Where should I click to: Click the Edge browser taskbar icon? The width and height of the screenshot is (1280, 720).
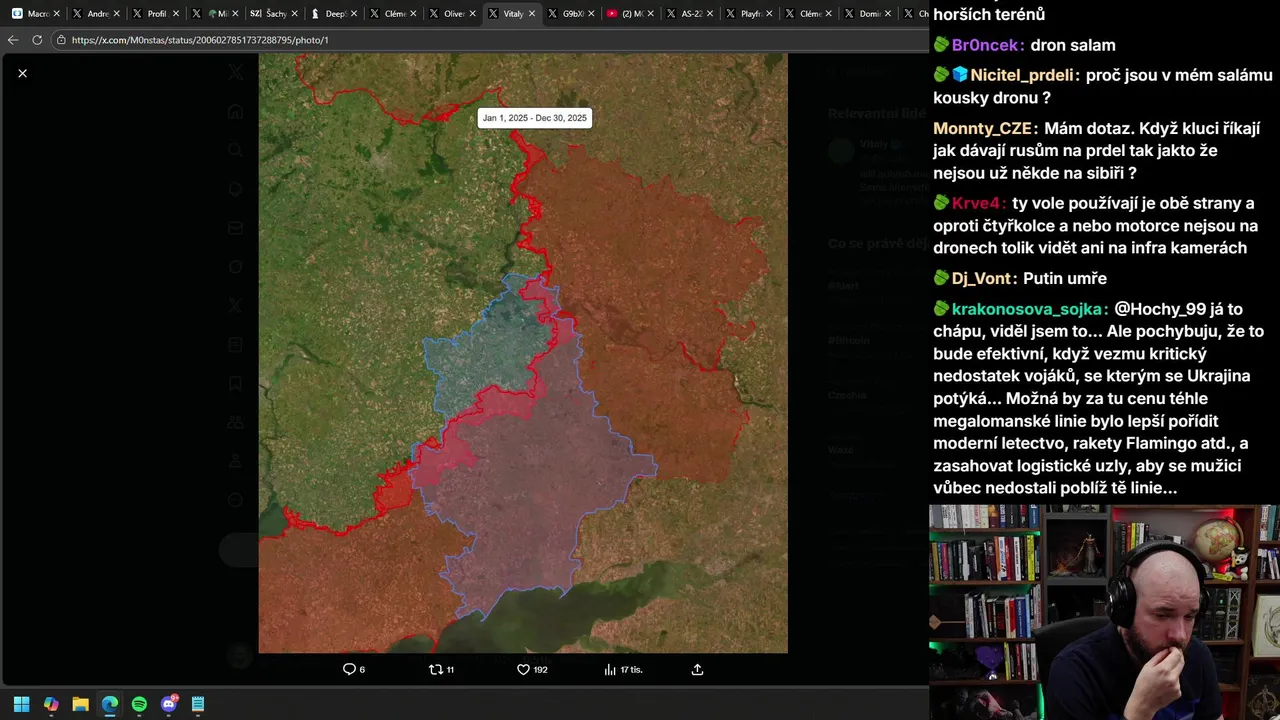pos(110,704)
